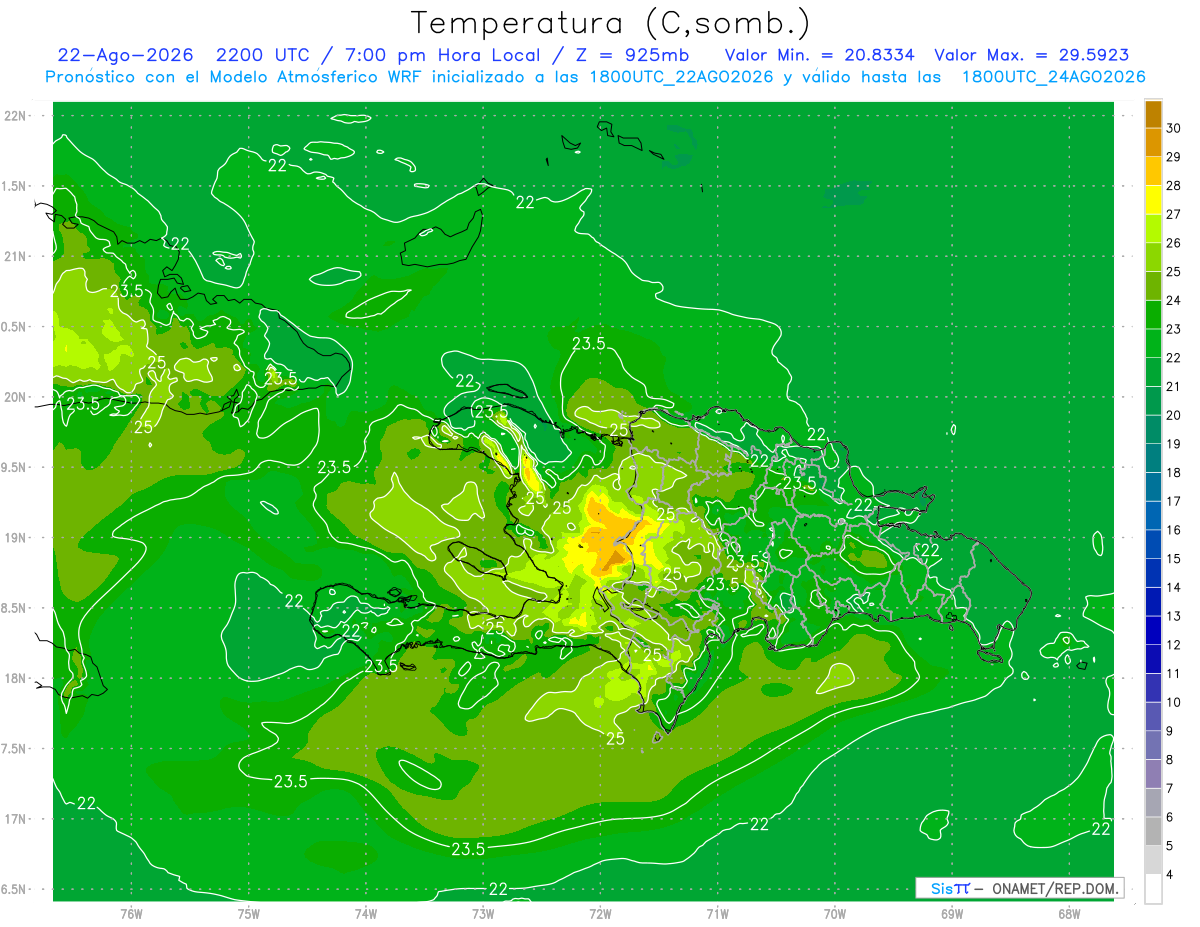Pick the green swatch between legend 22 and 23

tap(1153, 343)
